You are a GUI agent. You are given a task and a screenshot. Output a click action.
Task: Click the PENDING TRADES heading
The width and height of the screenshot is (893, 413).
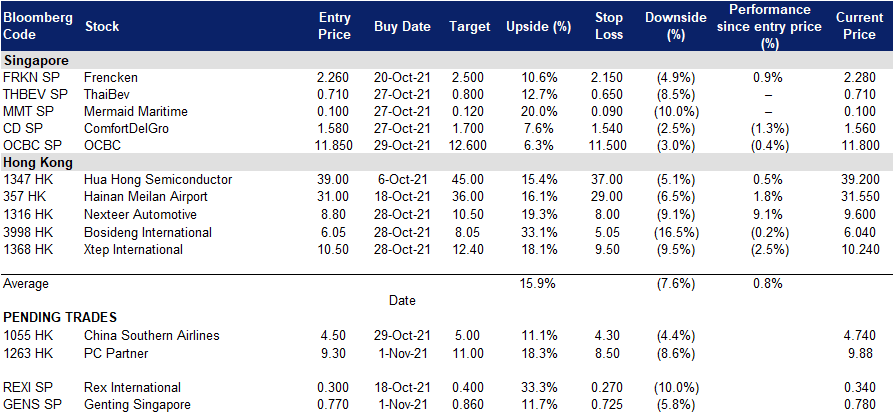(x=60, y=317)
